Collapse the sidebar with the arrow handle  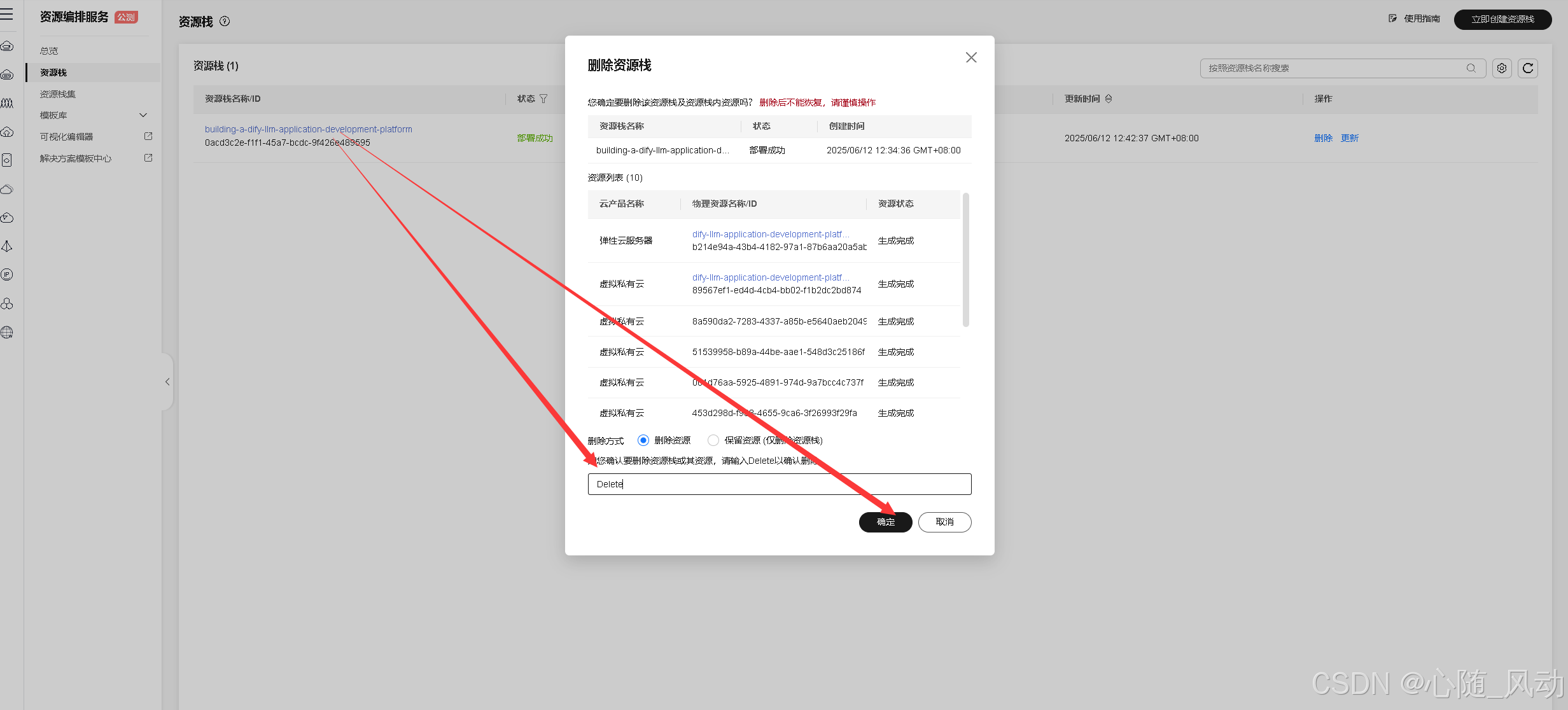coord(167,382)
